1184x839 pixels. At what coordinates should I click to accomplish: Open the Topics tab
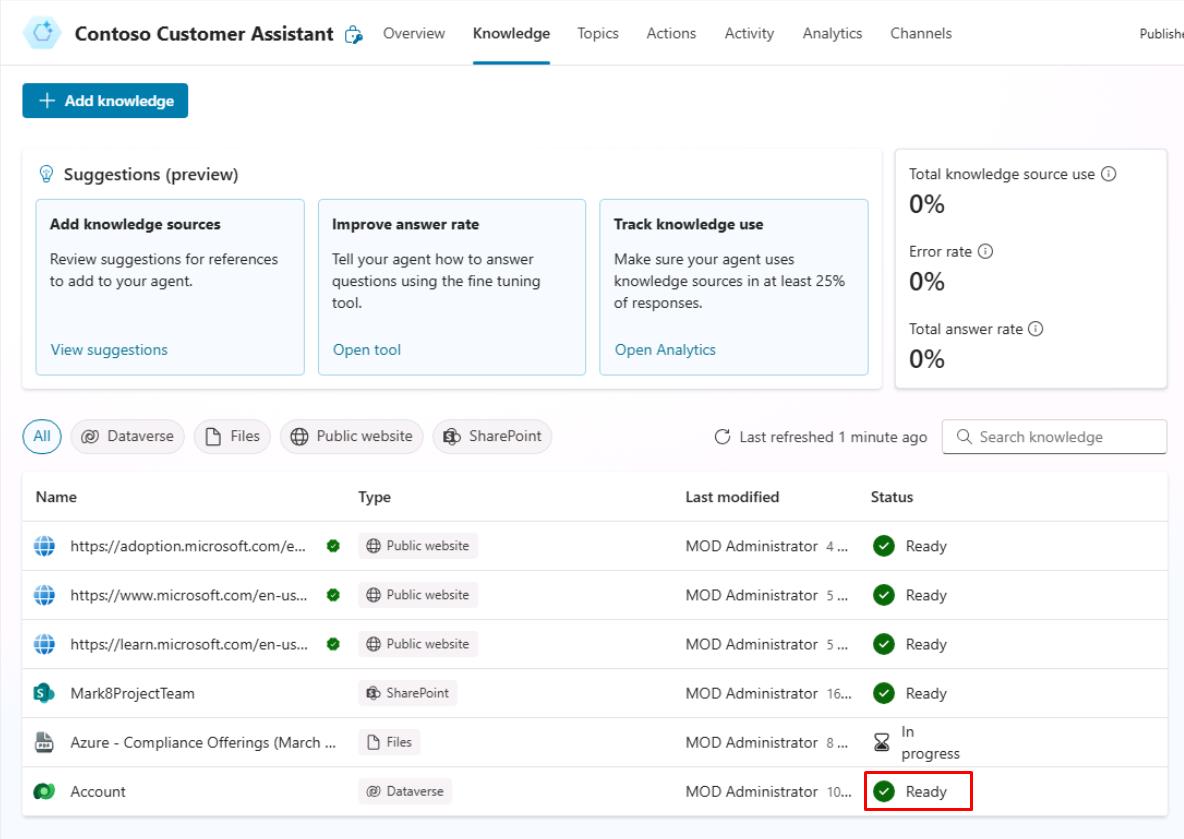click(597, 33)
